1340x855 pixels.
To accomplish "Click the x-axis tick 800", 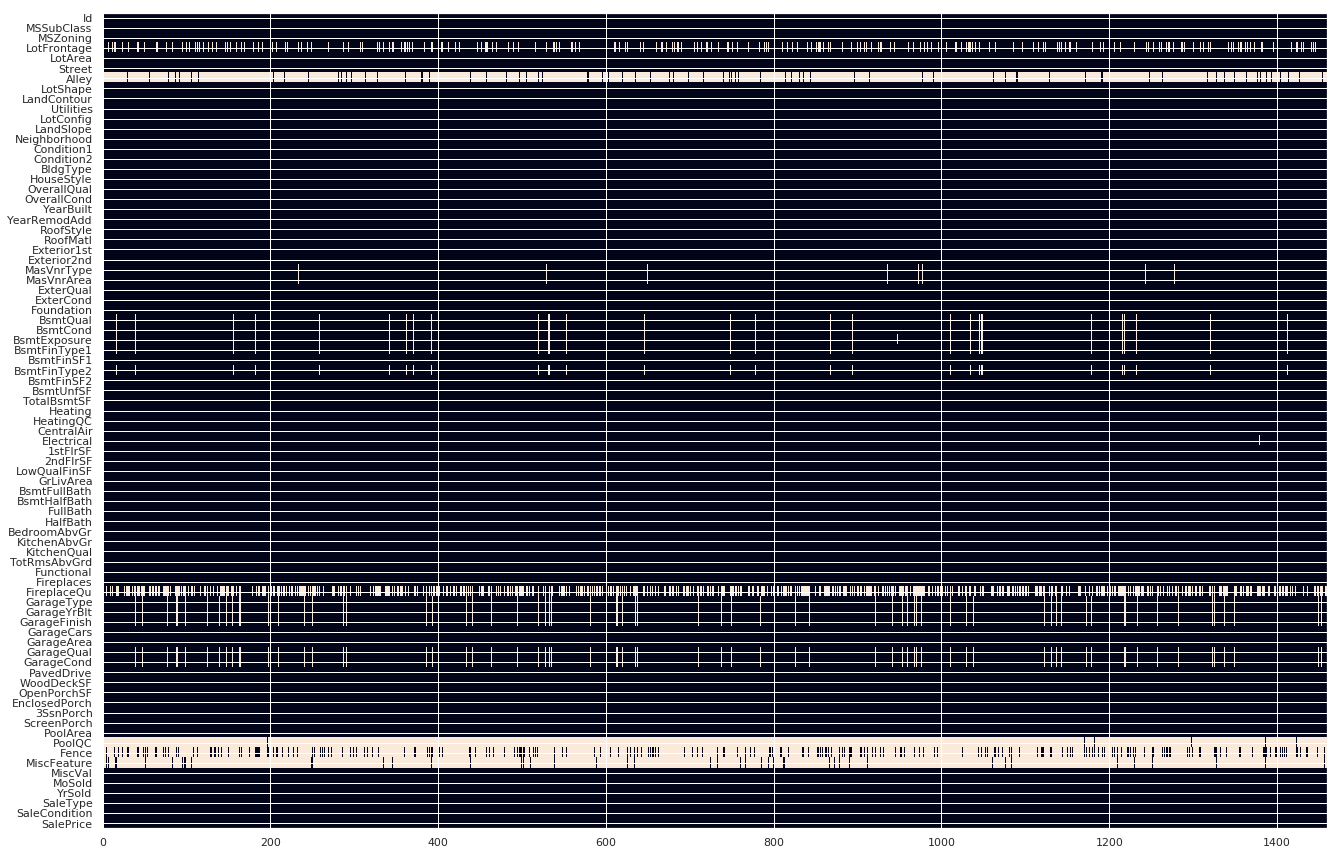I will coord(774,842).
